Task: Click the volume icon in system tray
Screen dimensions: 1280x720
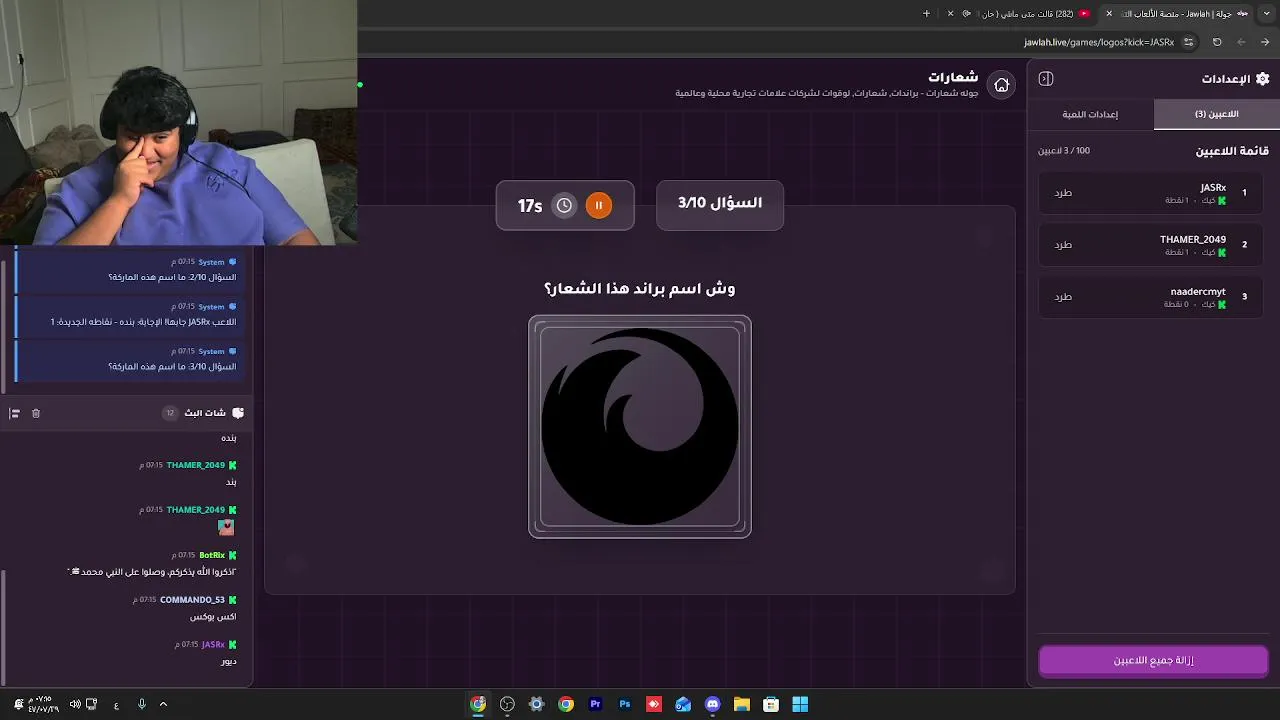Action: [75, 704]
